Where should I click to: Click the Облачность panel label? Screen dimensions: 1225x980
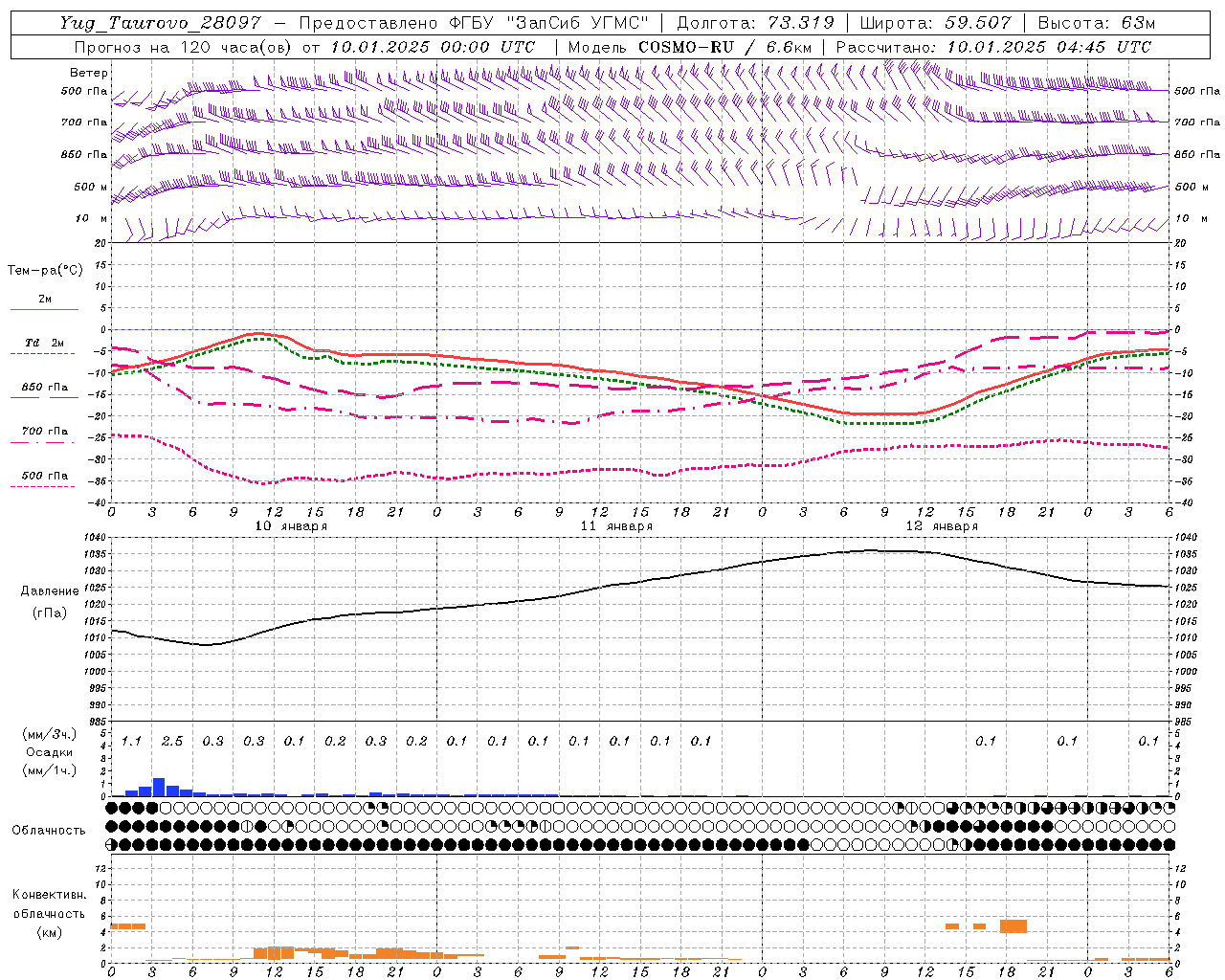49,831
